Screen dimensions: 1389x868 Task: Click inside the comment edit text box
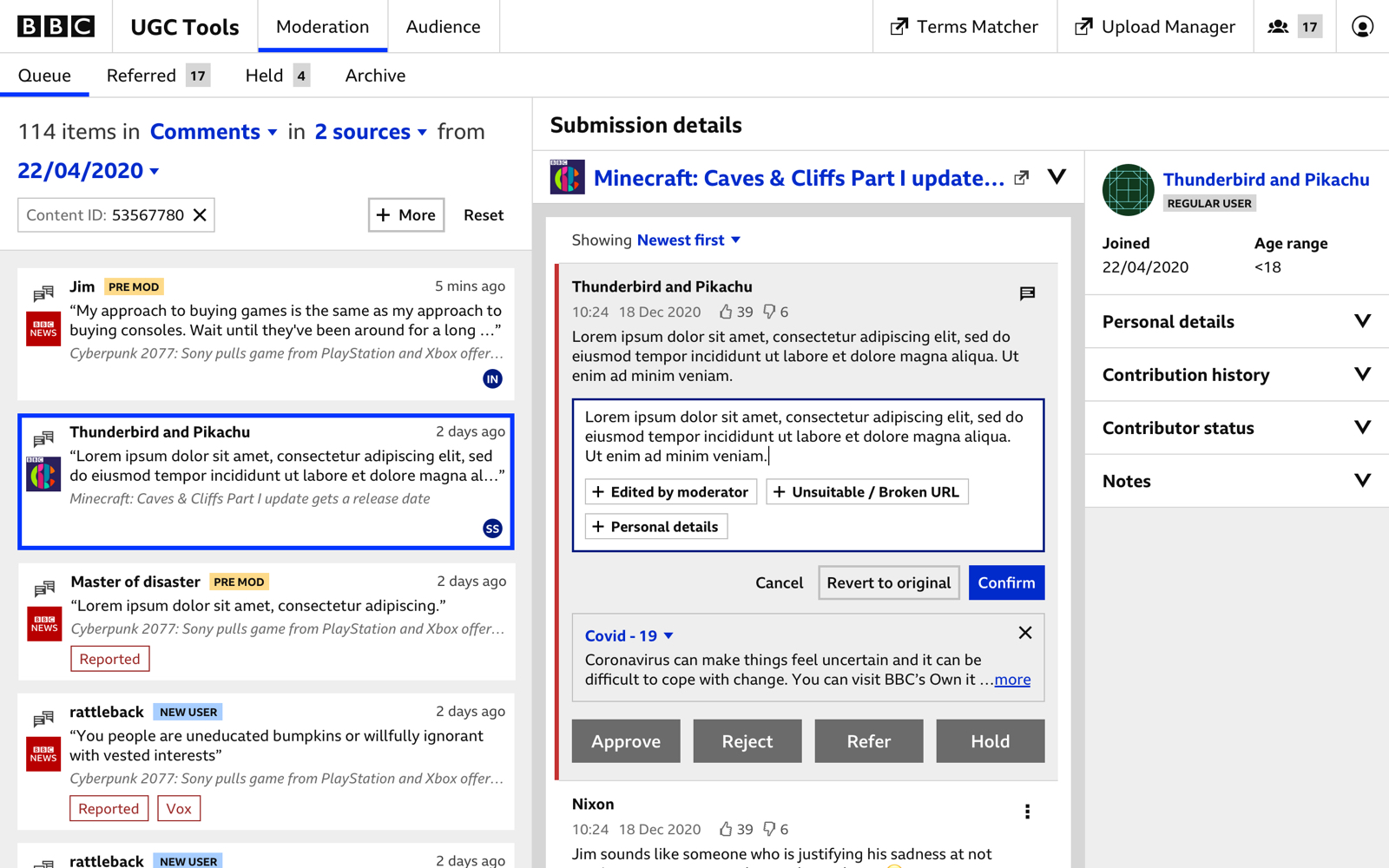pyautogui.click(x=807, y=437)
